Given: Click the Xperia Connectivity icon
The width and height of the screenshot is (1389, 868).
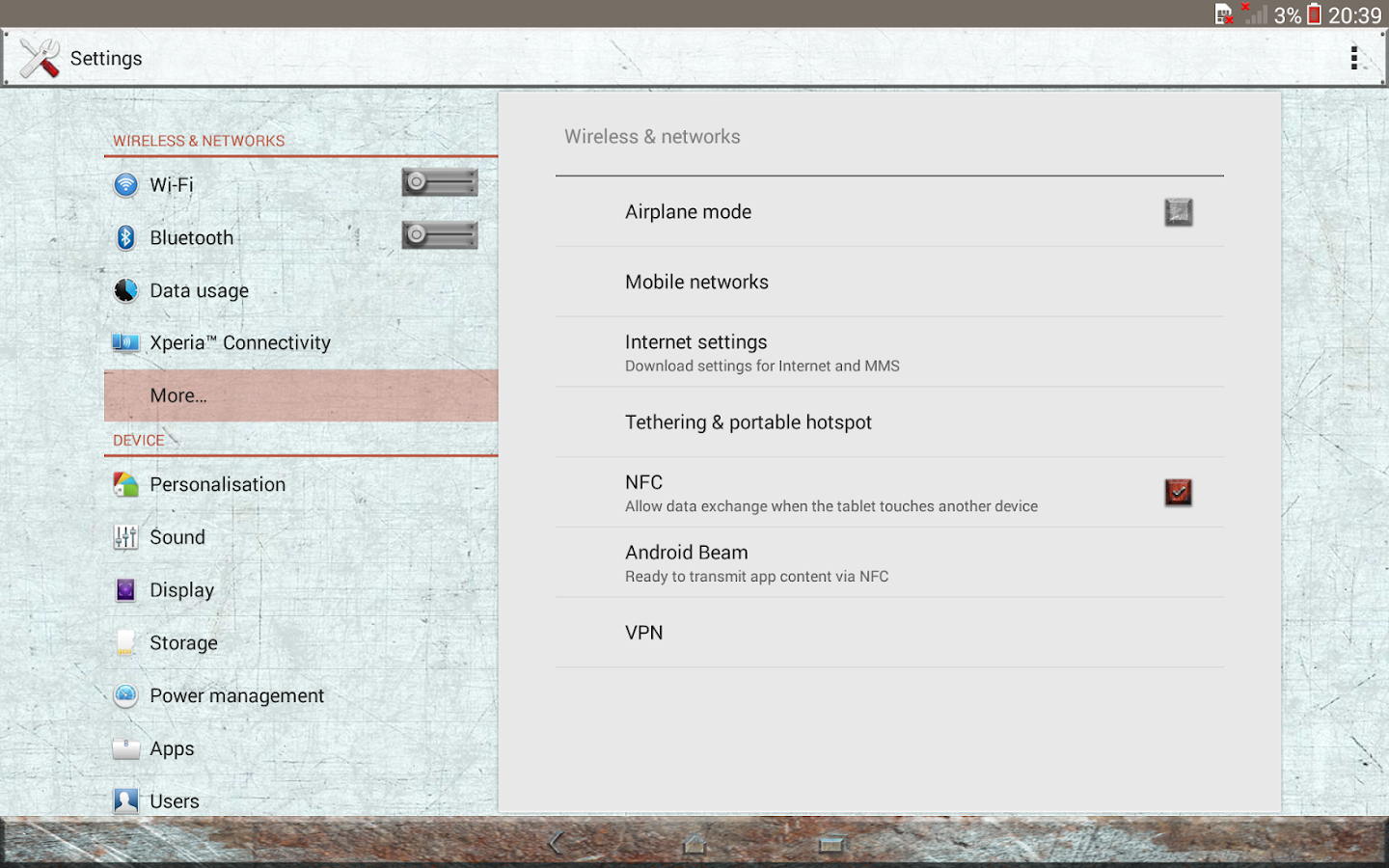Looking at the screenshot, I should pyautogui.click(x=125, y=342).
